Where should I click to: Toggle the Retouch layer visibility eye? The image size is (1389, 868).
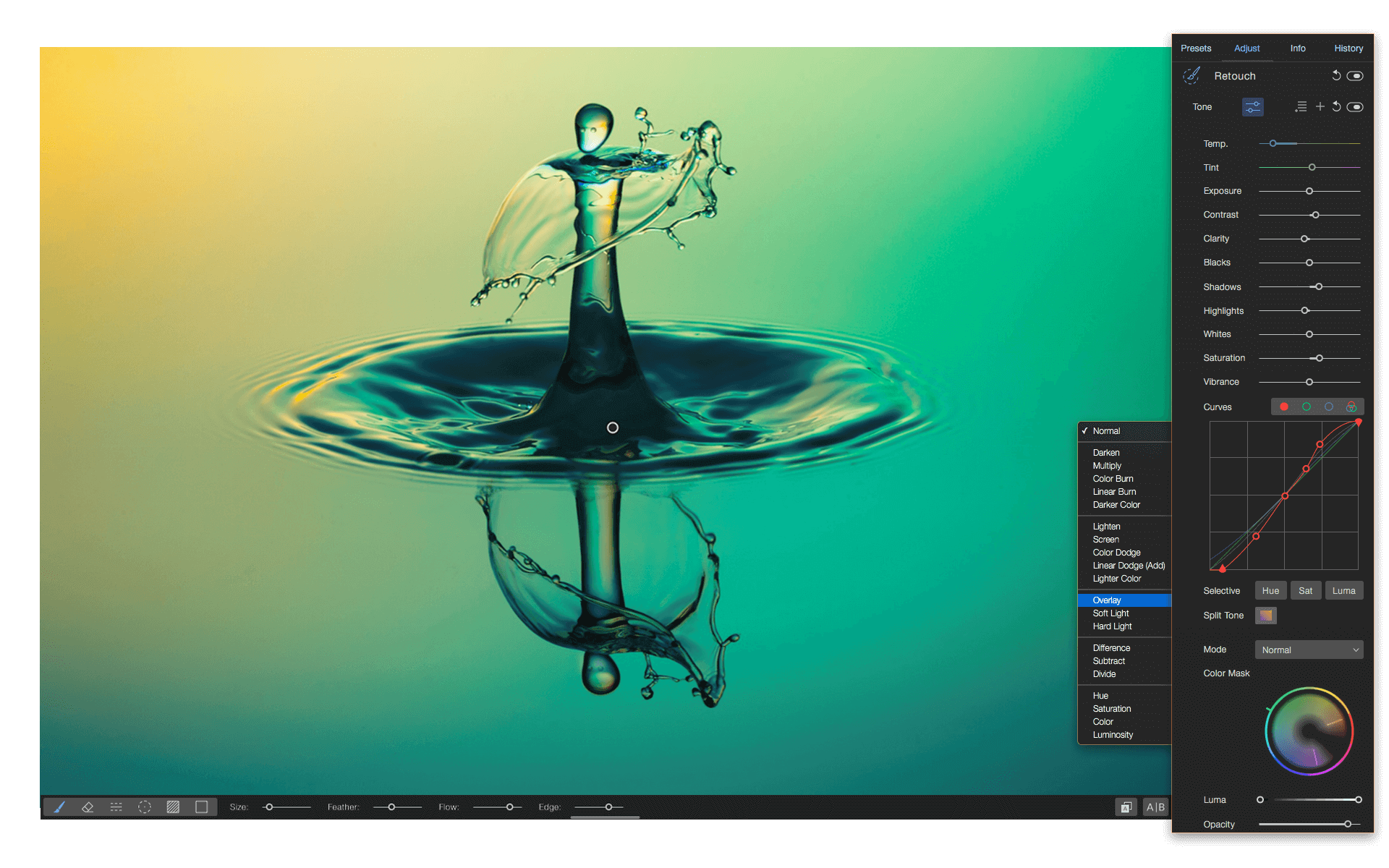[x=1355, y=75]
